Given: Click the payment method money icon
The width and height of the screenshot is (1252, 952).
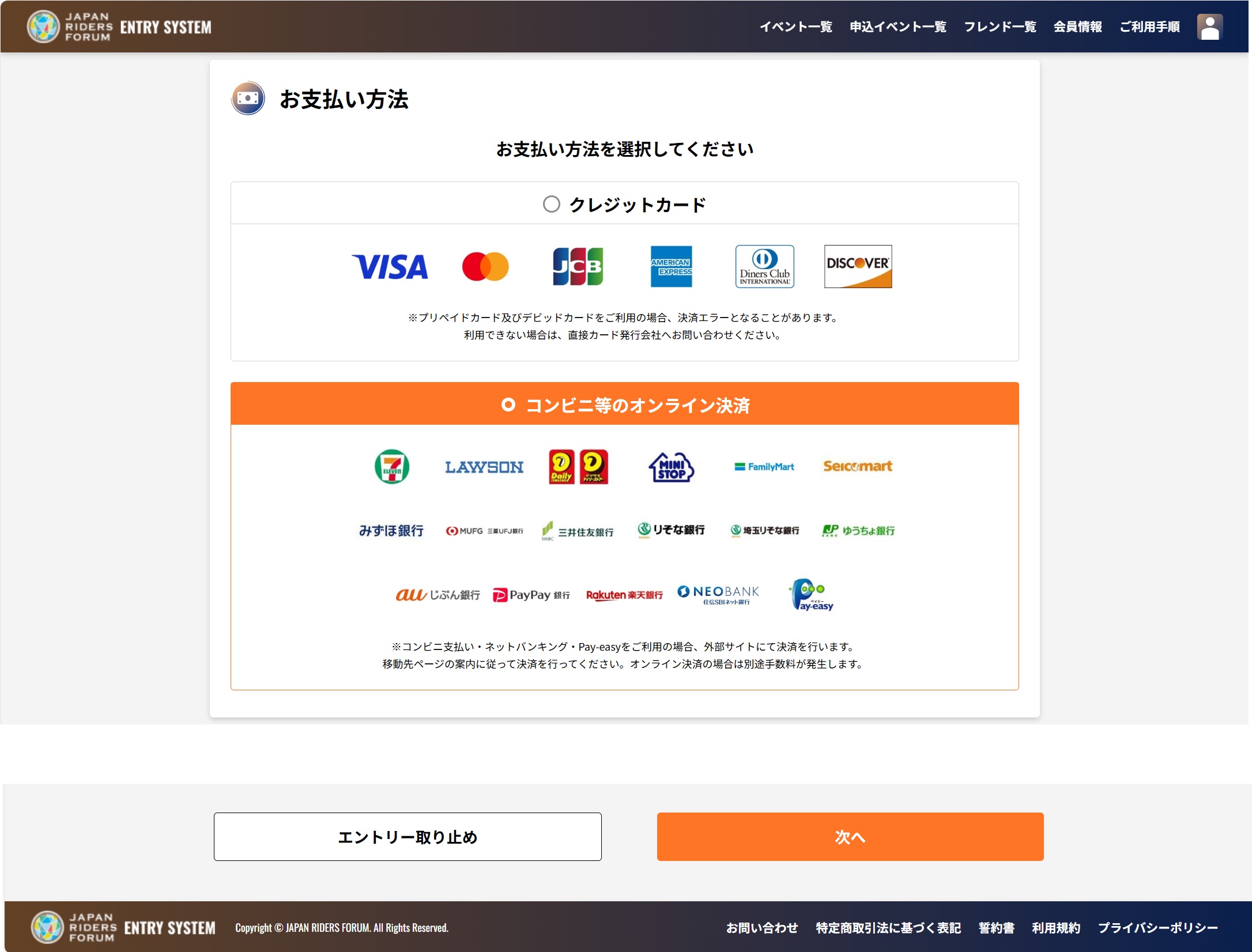Looking at the screenshot, I should [248, 99].
